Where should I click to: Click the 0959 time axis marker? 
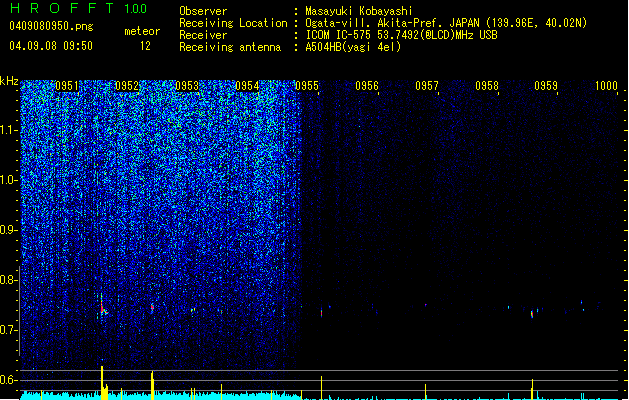pos(546,86)
